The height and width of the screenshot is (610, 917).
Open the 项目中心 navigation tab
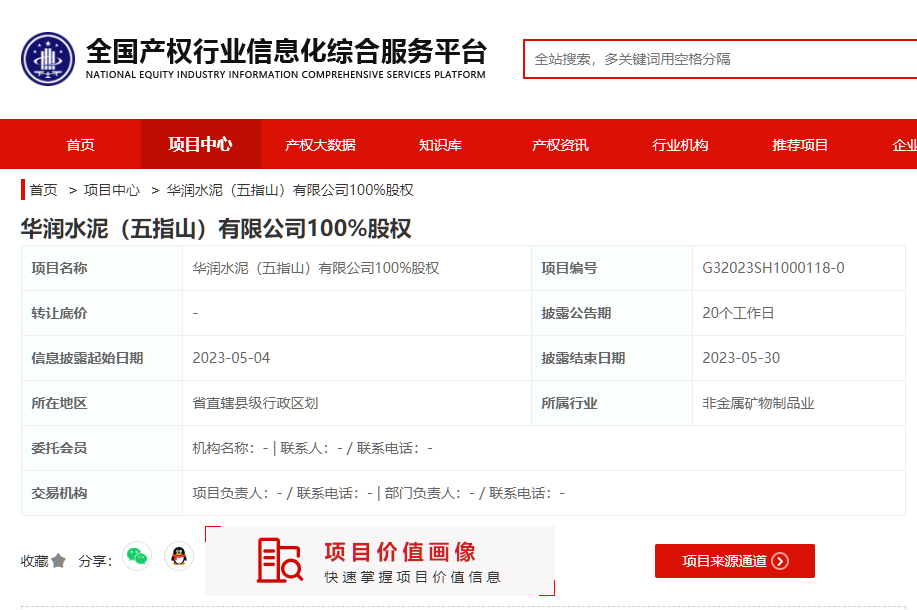201,144
